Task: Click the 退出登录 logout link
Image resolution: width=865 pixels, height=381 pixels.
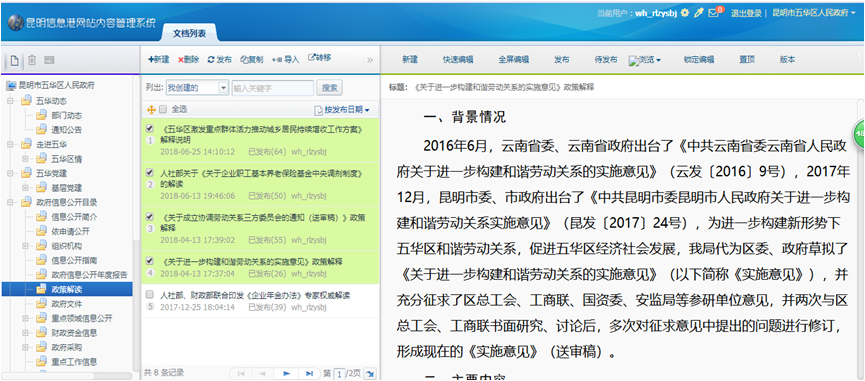Action: click(746, 13)
